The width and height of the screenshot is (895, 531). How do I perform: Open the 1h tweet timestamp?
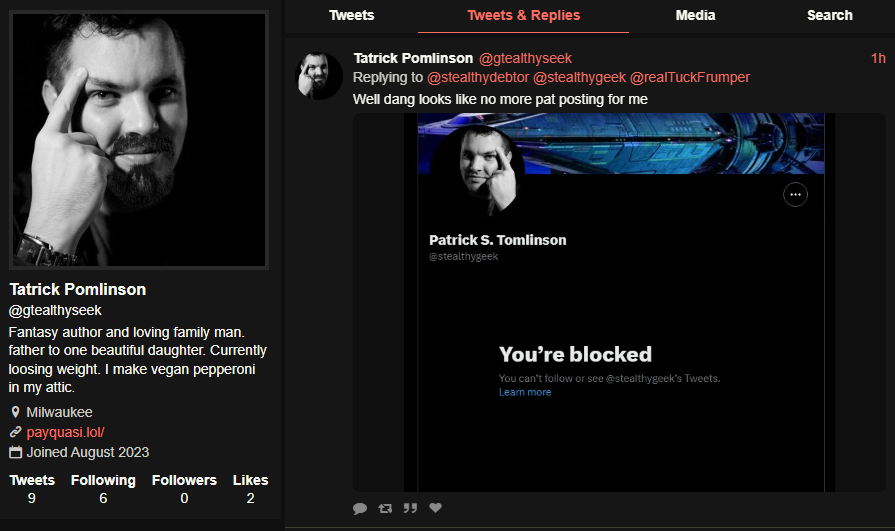[x=878, y=58]
